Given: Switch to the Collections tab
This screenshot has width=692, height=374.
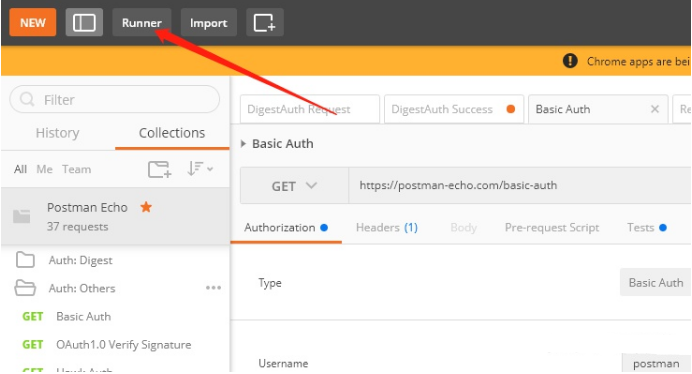Looking at the screenshot, I should pos(172,133).
